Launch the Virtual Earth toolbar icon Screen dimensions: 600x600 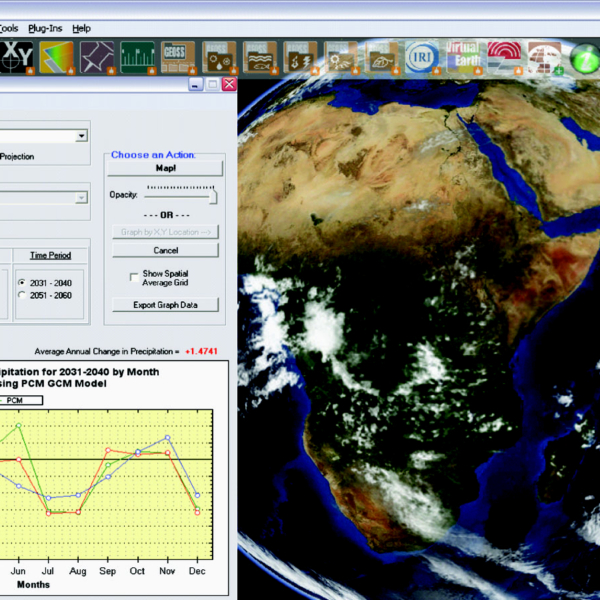pyautogui.click(x=463, y=56)
